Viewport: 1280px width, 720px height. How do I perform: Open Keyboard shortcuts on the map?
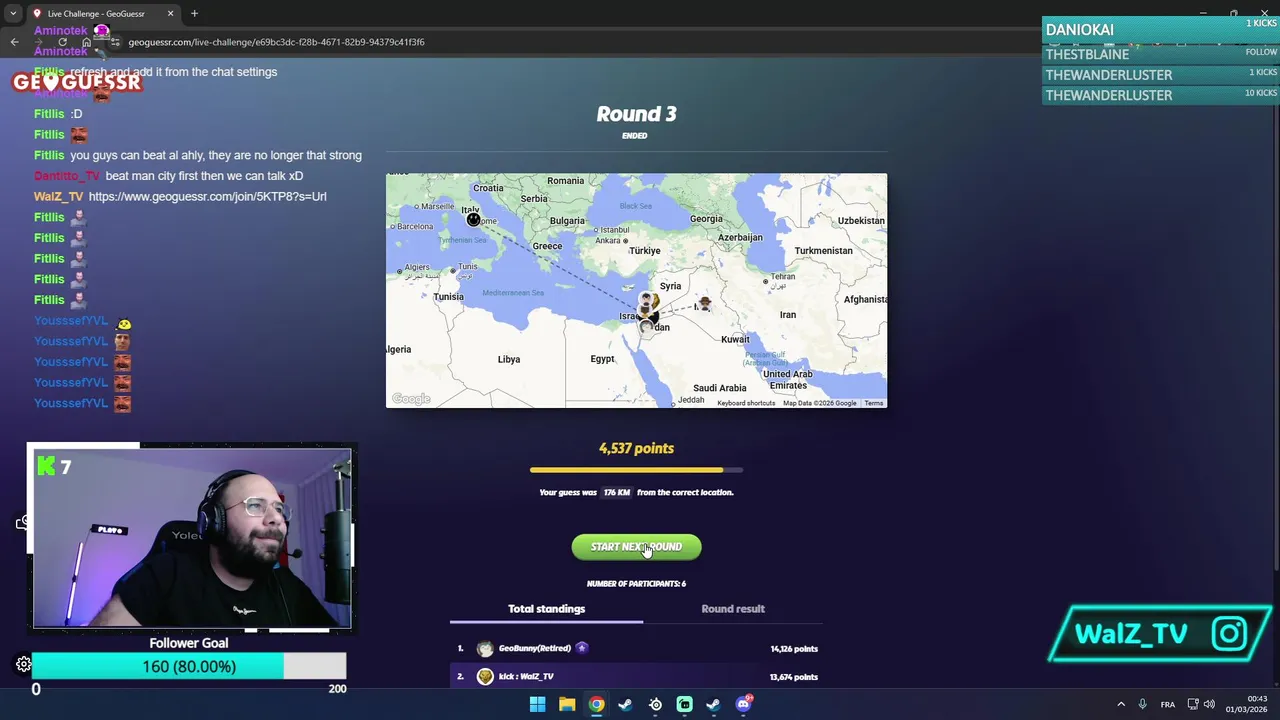746,403
